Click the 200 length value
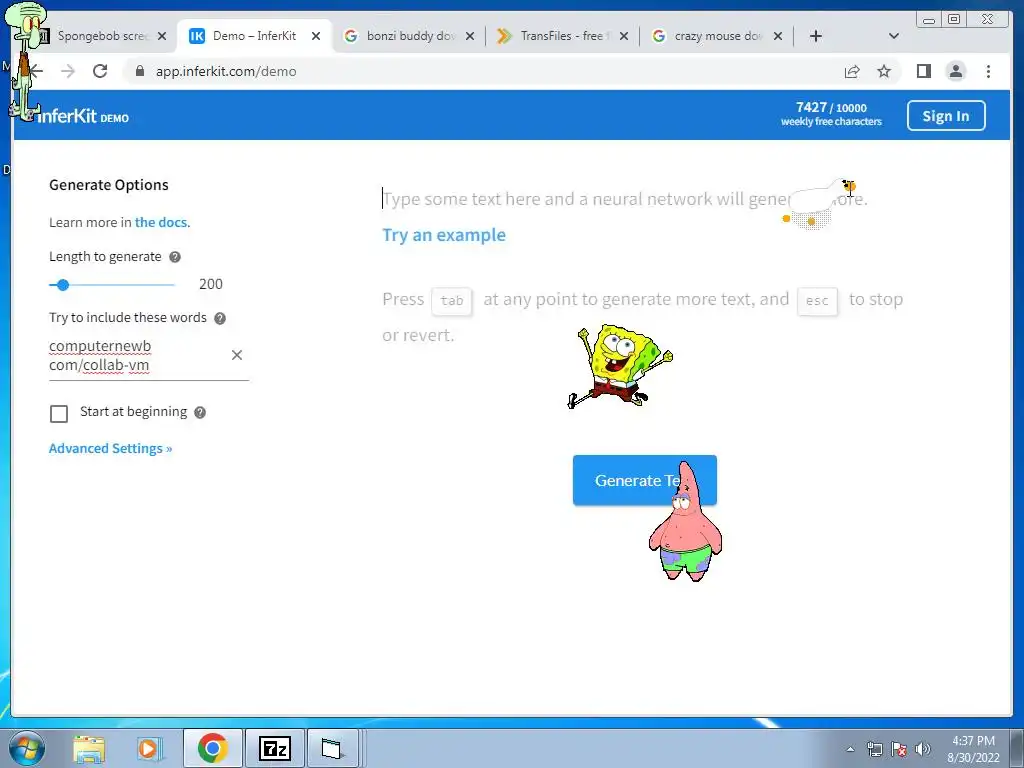 point(211,284)
